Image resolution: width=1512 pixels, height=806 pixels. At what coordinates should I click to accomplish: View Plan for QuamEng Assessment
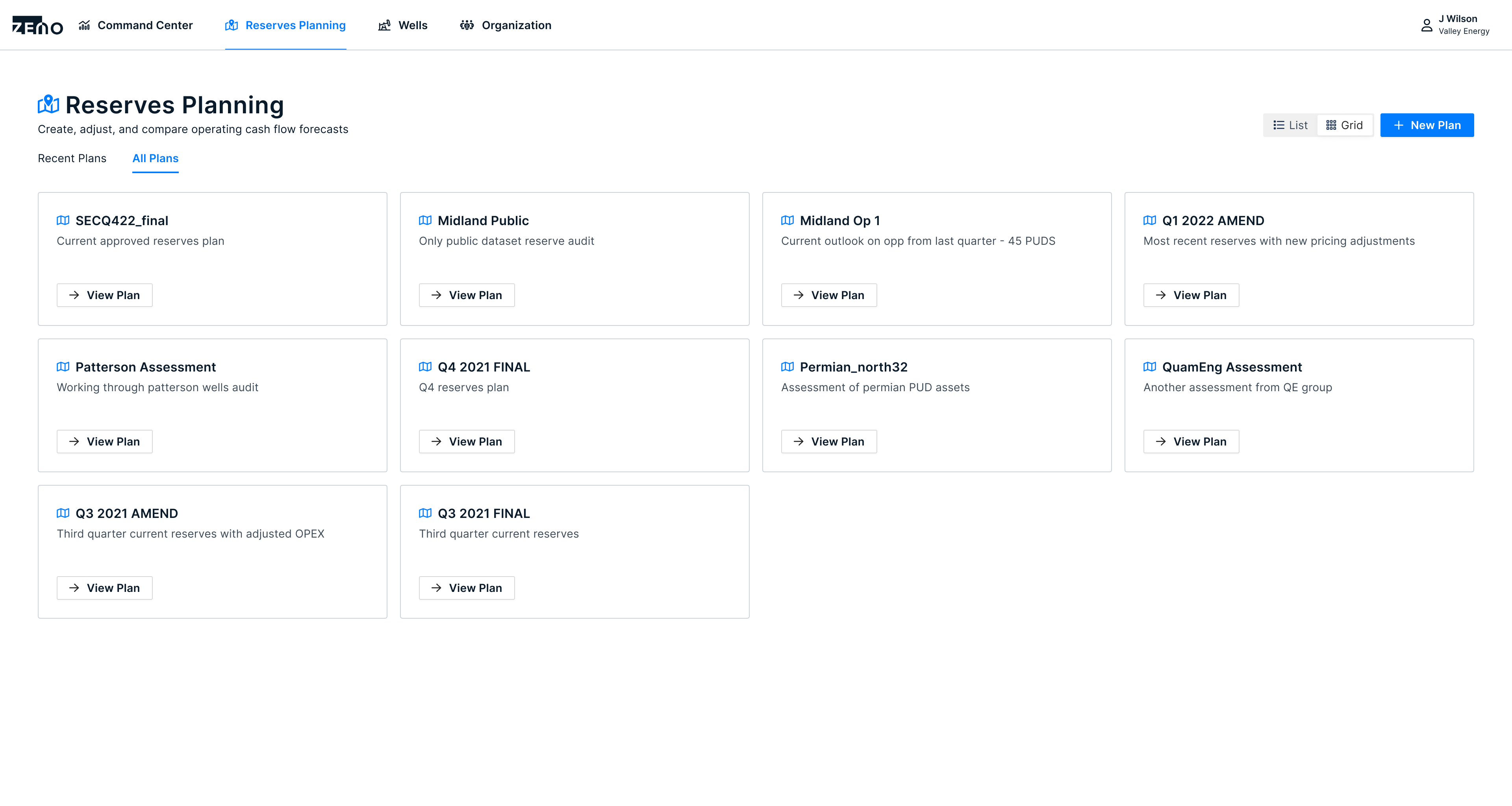click(x=1191, y=441)
